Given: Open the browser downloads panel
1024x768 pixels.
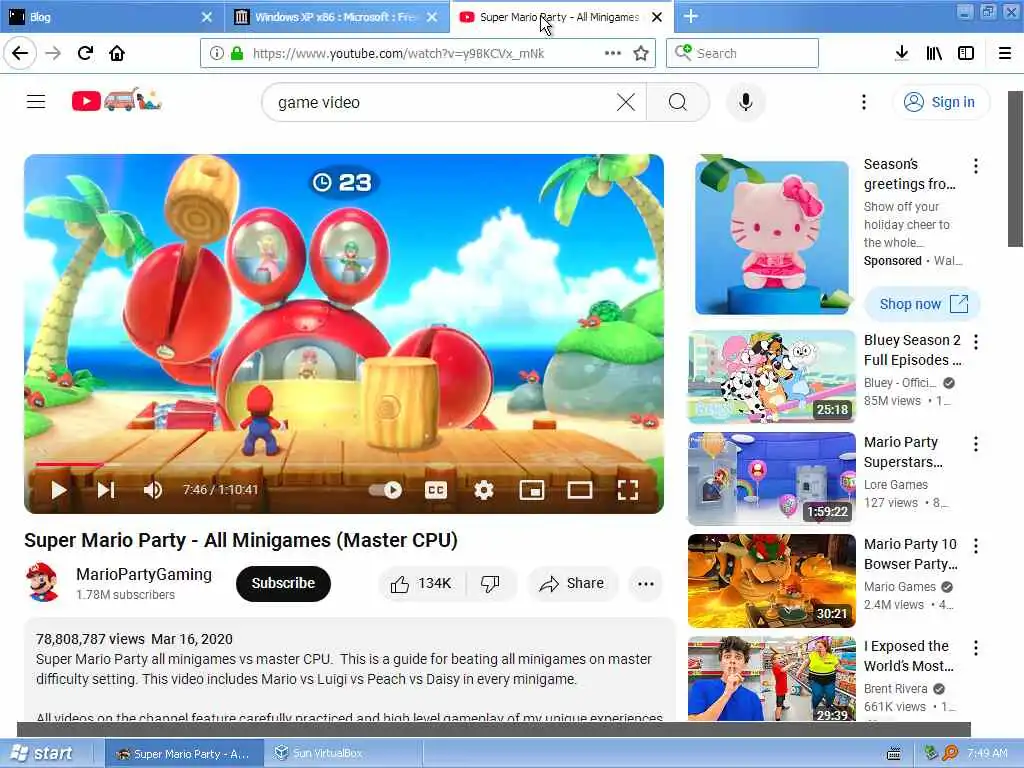Looking at the screenshot, I should 901,53.
